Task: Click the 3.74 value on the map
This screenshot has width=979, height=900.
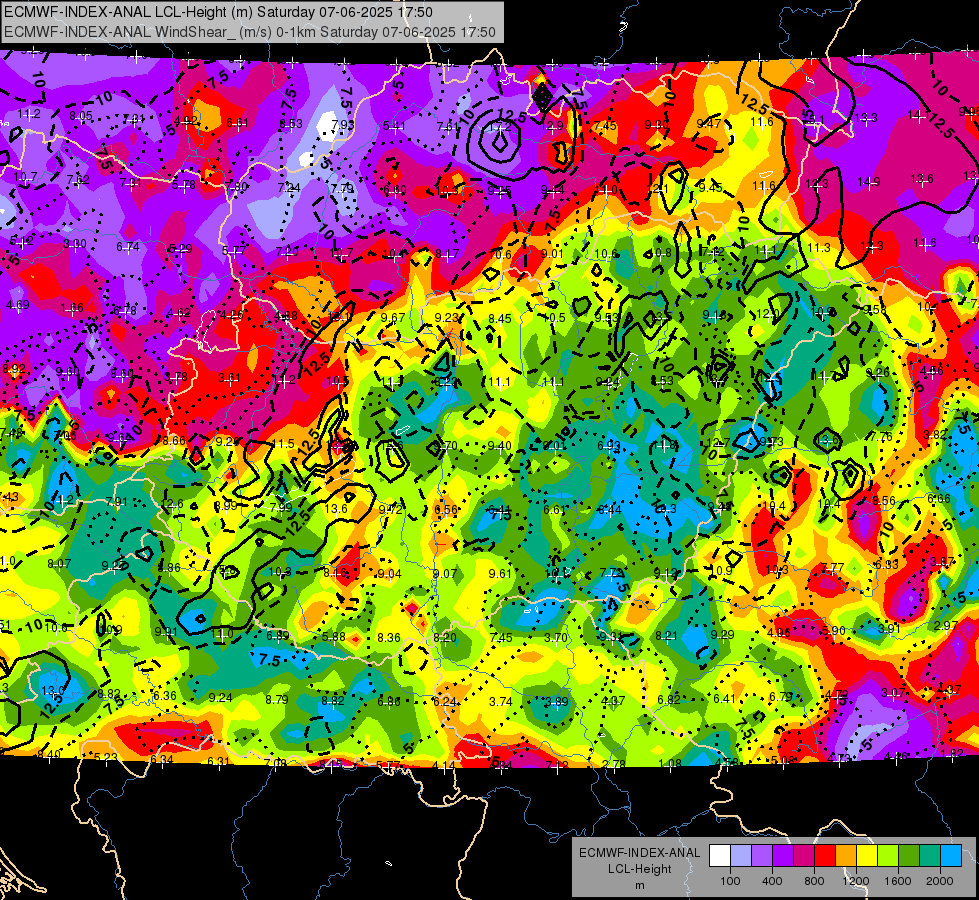Action: pos(501,701)
